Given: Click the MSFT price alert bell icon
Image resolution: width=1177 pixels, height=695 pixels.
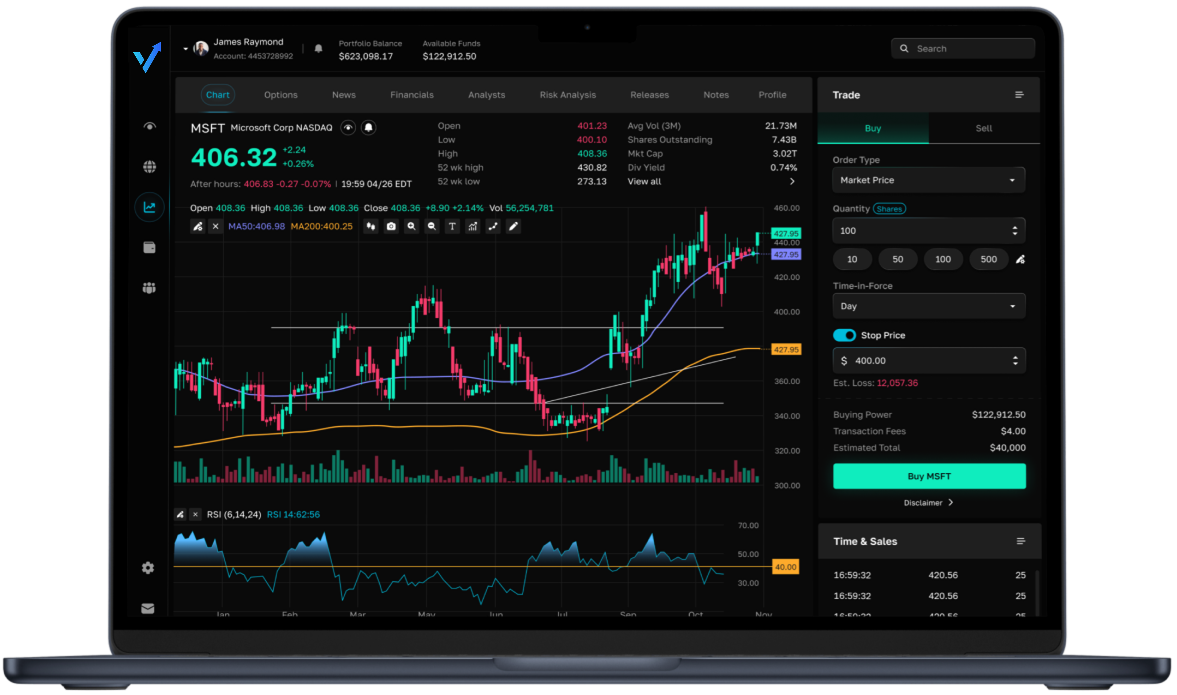Looking at the screenshot, I should 368,128.
